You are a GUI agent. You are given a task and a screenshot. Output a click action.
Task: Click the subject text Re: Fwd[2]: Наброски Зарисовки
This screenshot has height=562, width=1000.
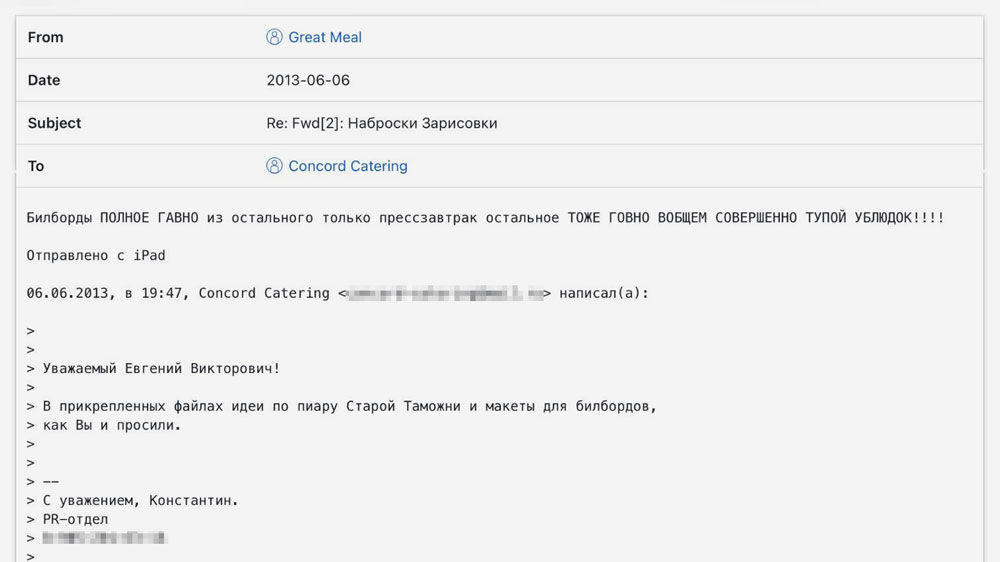tap(381, 123)
